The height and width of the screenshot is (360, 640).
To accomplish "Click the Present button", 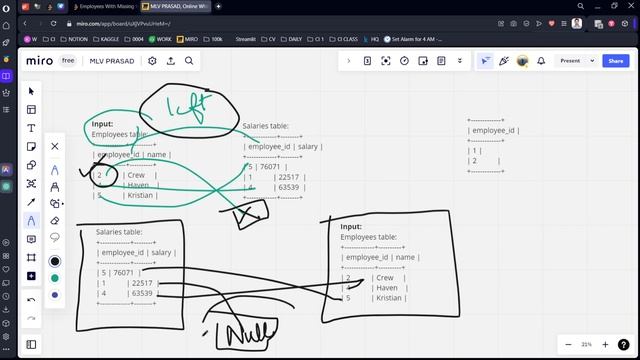I will pyautogui.click(x=570, y=61).
